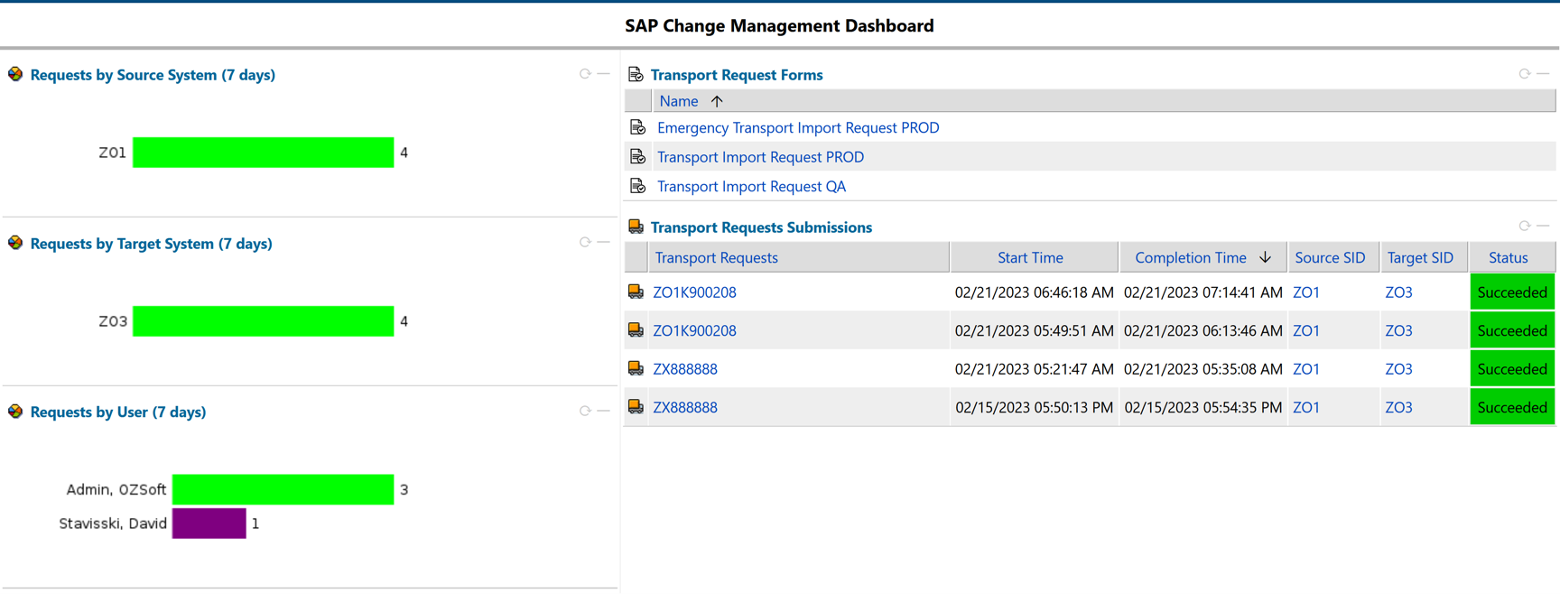Image resolution: width=1560 pixels, height=596 pixels.
Task: Click the Succeeded status in the 05:49:51 AM row
Action: pos(1512,331)
